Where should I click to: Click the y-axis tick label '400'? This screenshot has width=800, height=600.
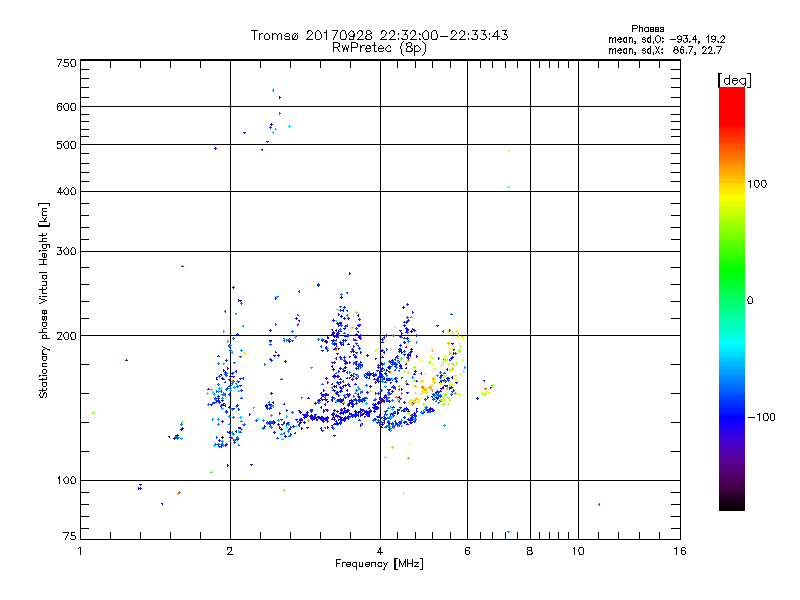(66, 191)
